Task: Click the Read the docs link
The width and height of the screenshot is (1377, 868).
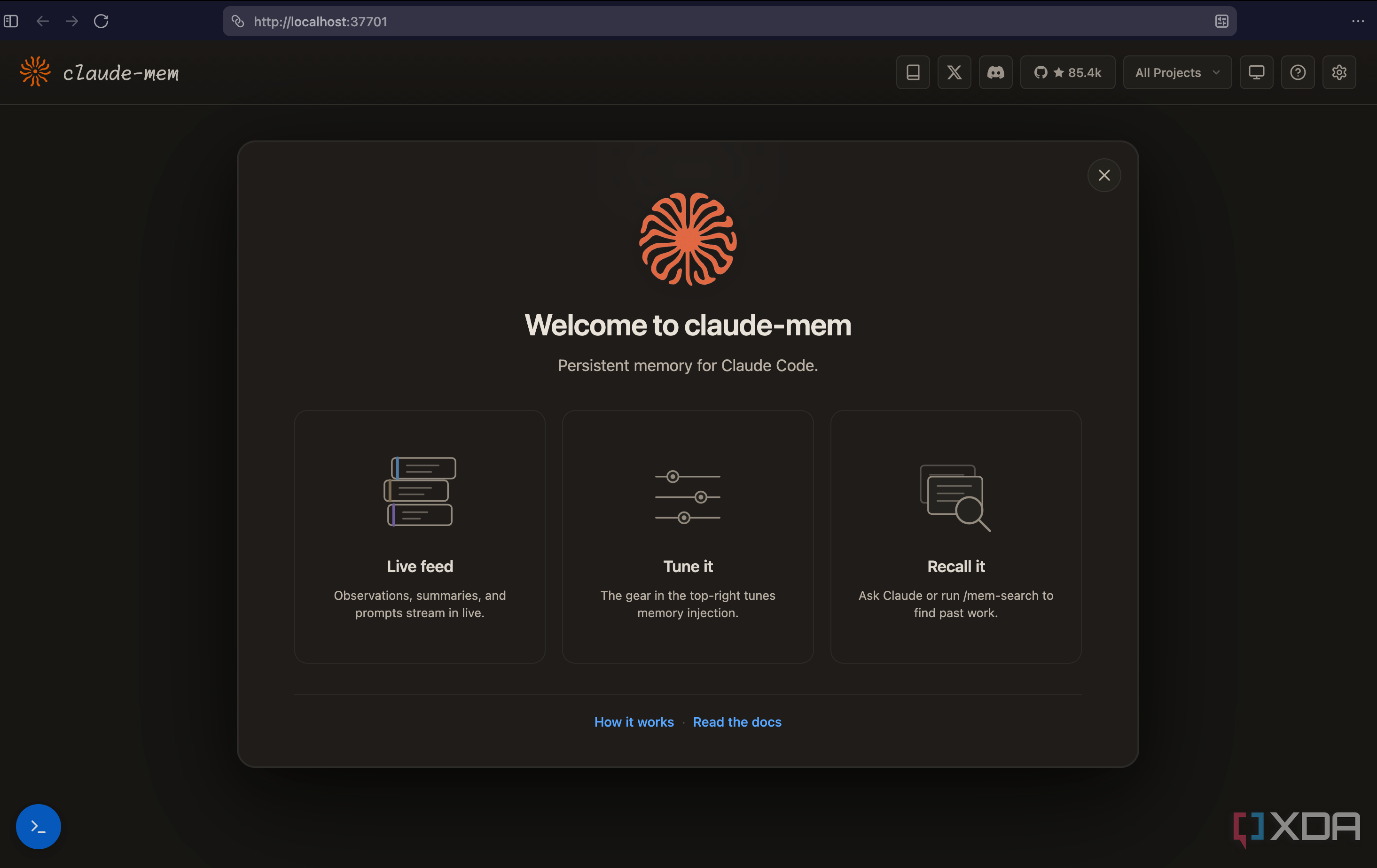Action: (x=736, y=722)
